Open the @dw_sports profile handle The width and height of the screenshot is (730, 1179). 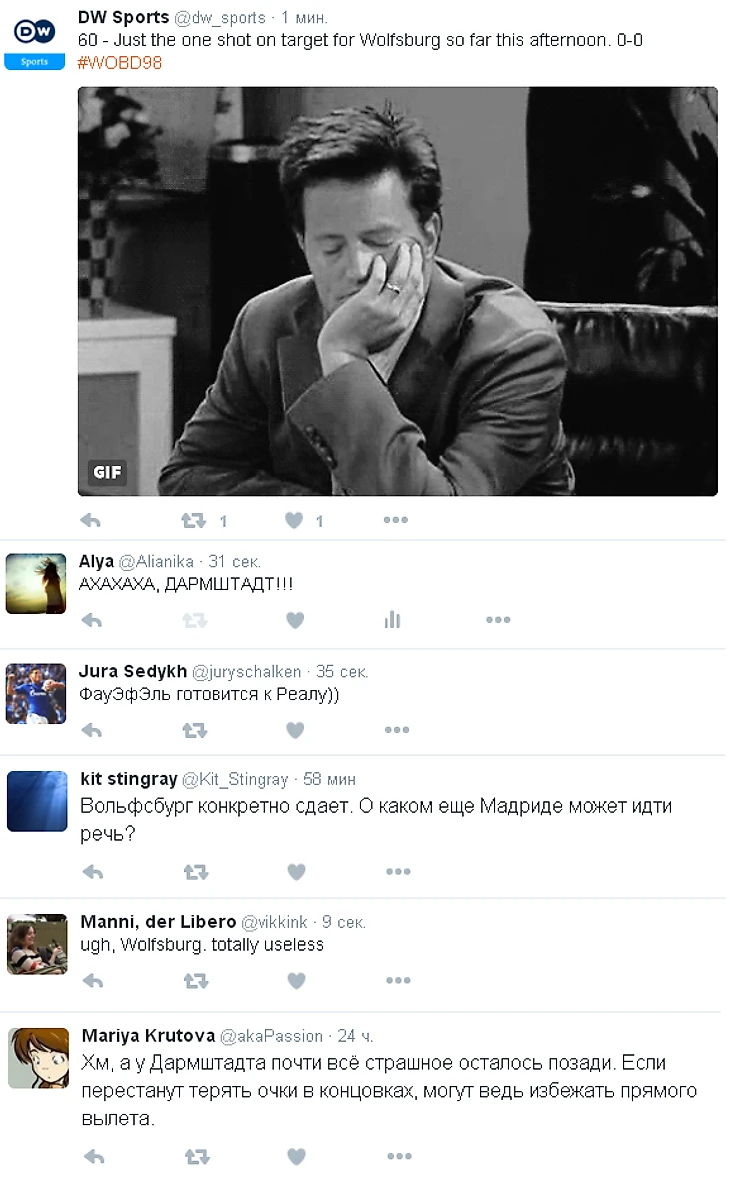click(x=220, y=17)
